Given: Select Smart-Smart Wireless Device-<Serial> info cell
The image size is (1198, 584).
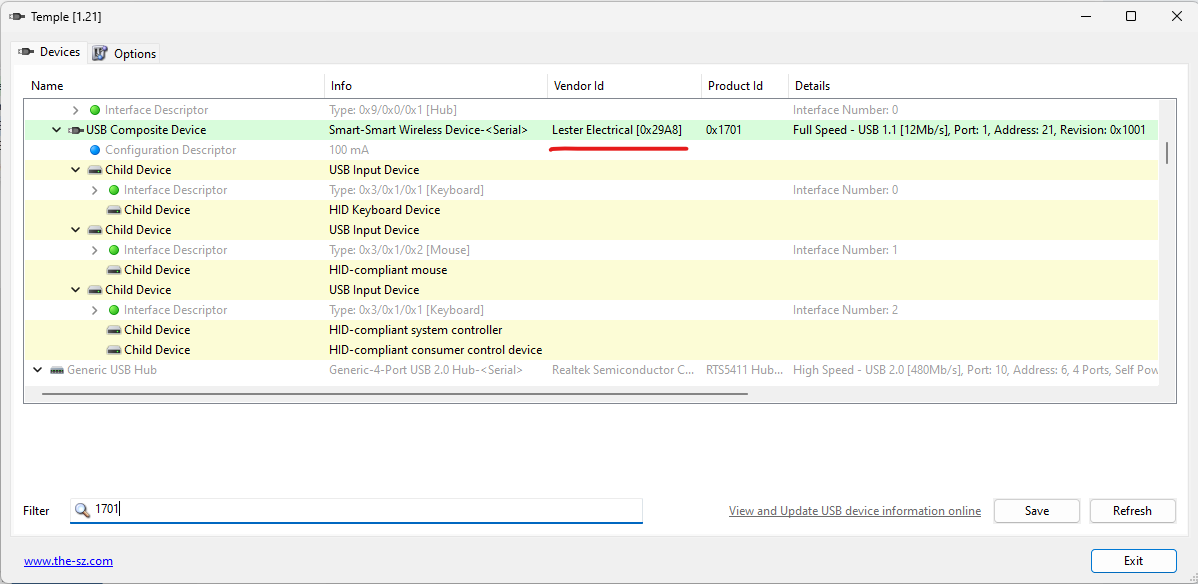Looking at the screenshot, I should (x=429, y=130).
